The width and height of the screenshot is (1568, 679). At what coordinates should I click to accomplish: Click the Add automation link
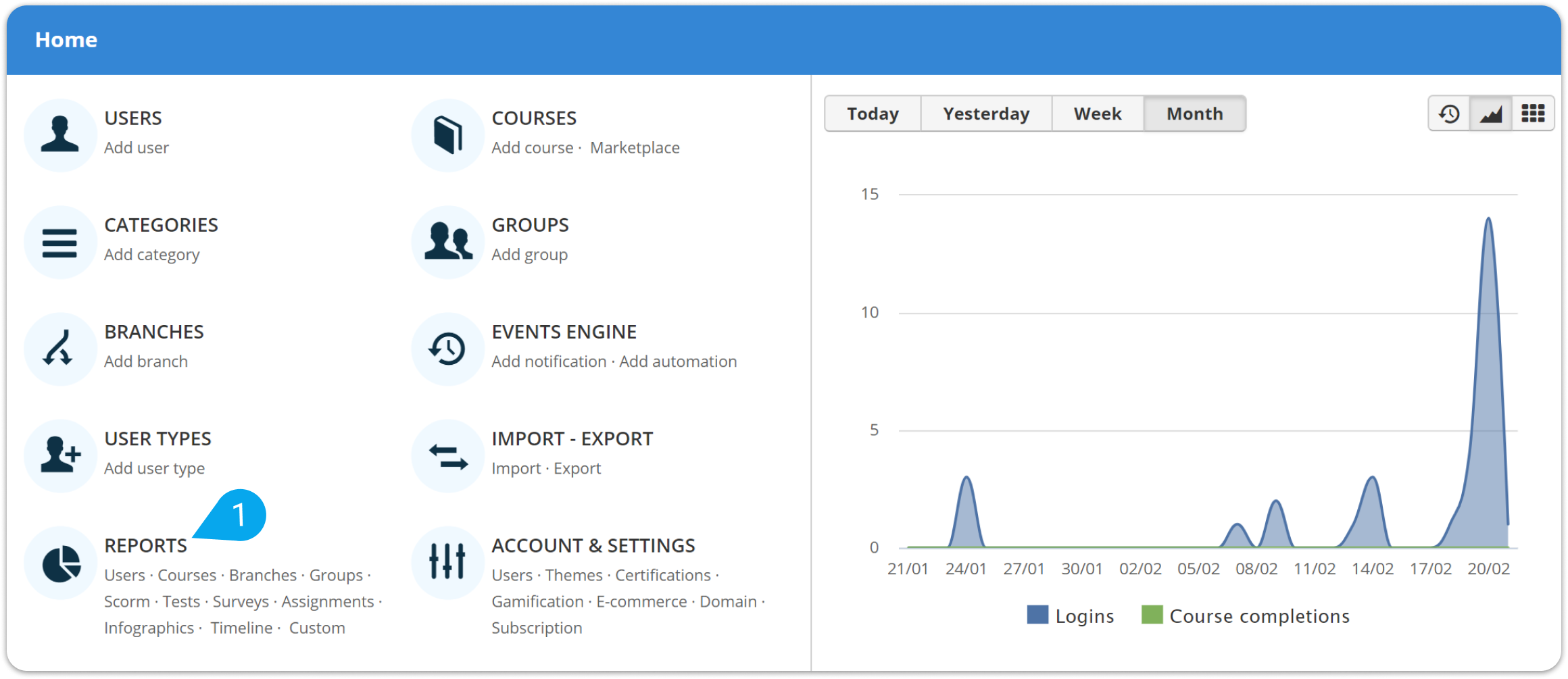(678, 361)
